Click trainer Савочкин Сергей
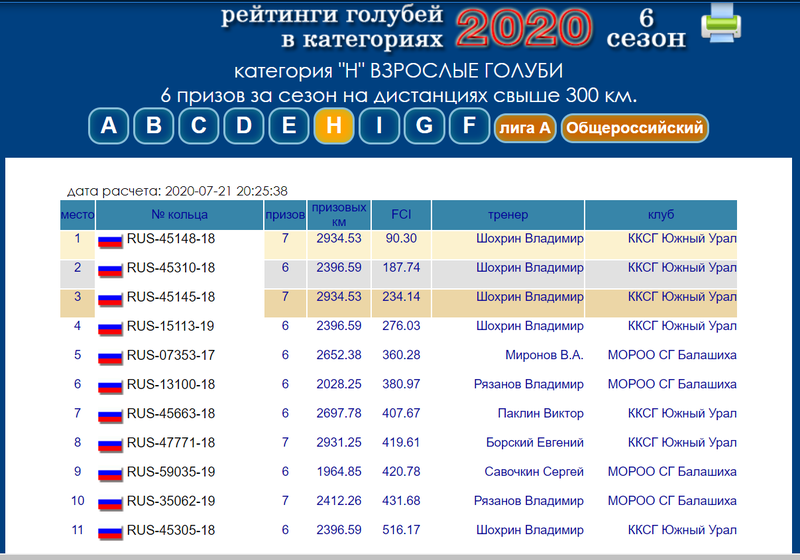Image resolution: width=800 pixels, height=560 pixels. click(534, 472)
